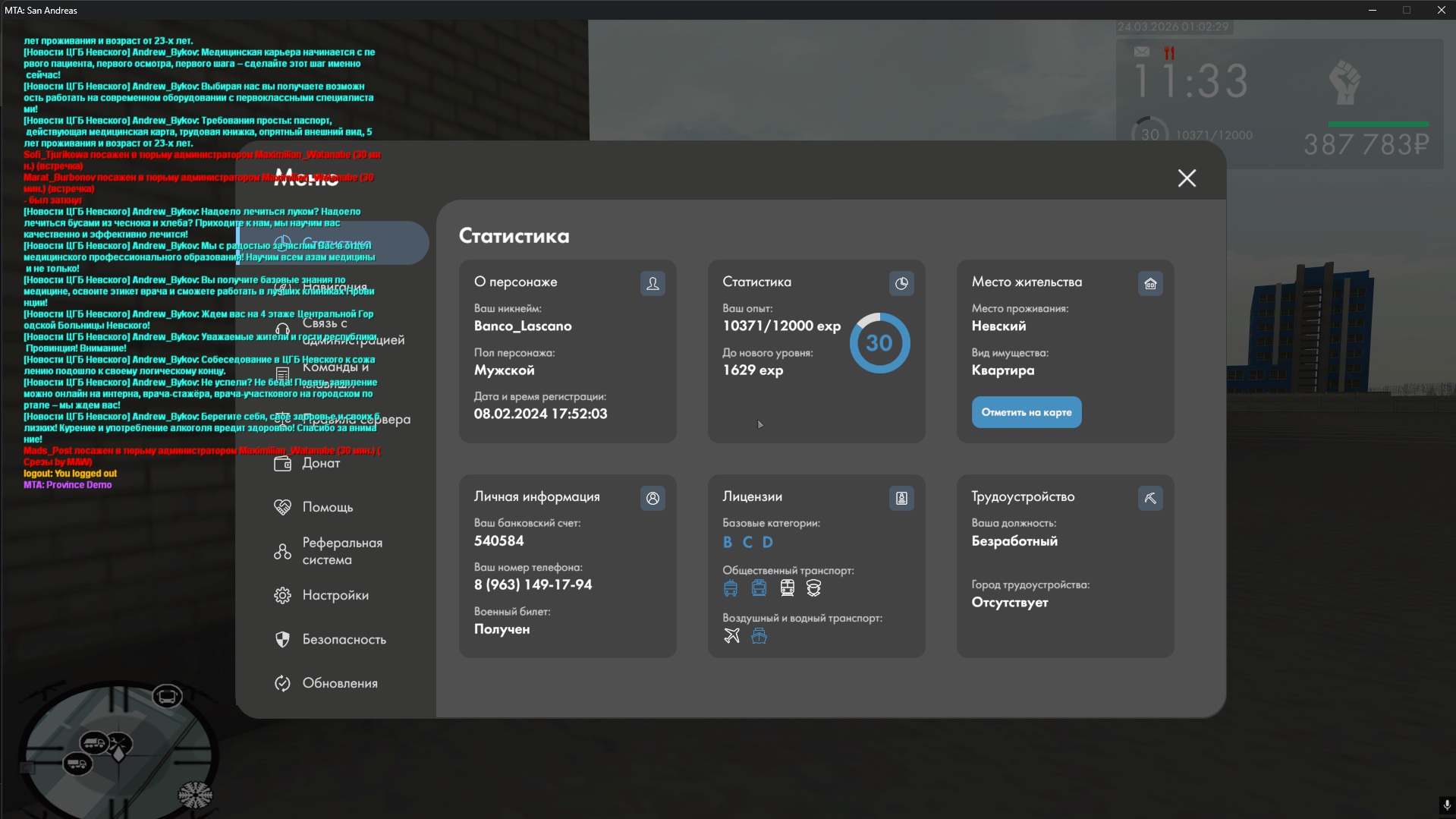Click the airplane license icon

click(731, 636)
